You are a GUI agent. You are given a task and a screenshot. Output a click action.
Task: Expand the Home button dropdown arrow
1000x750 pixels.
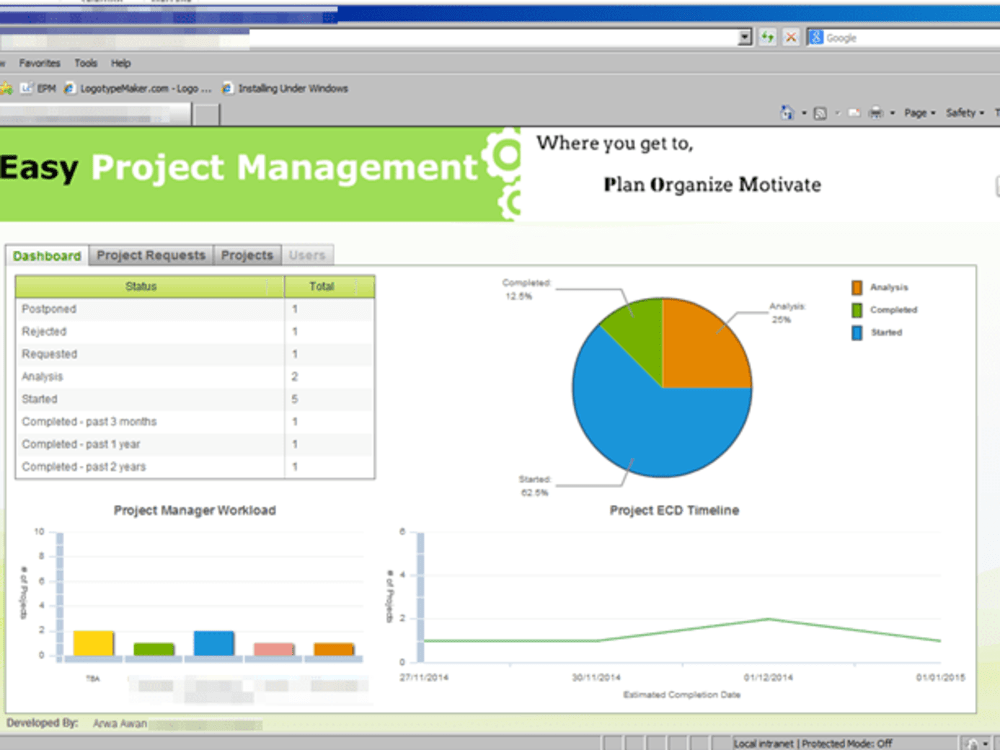[x=804, y=114]
